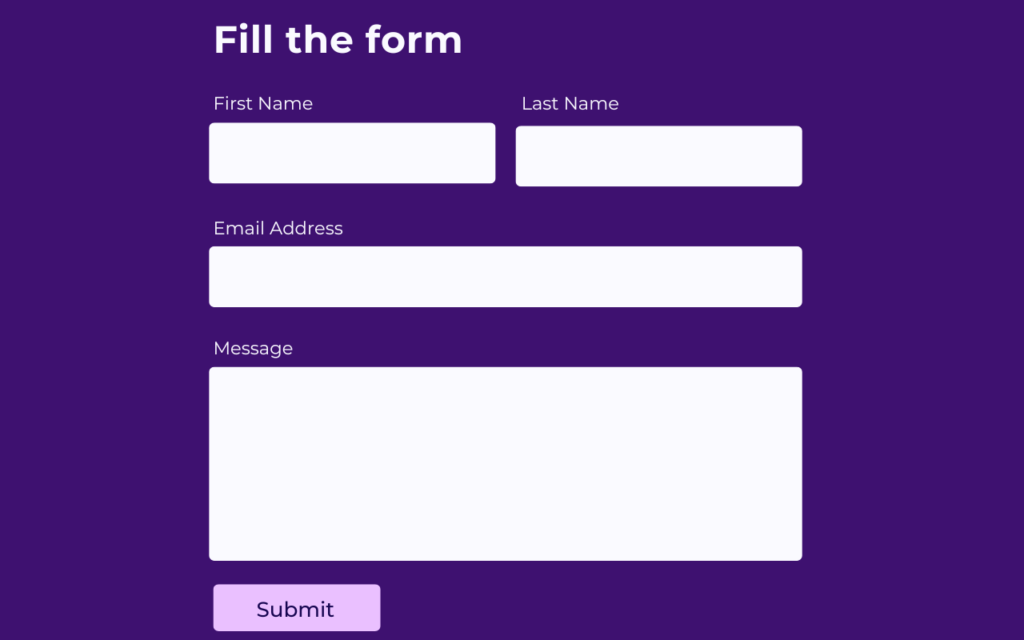Click the "First Name" label text
The width and height of the screenshot is (1024, 640).
263,104
